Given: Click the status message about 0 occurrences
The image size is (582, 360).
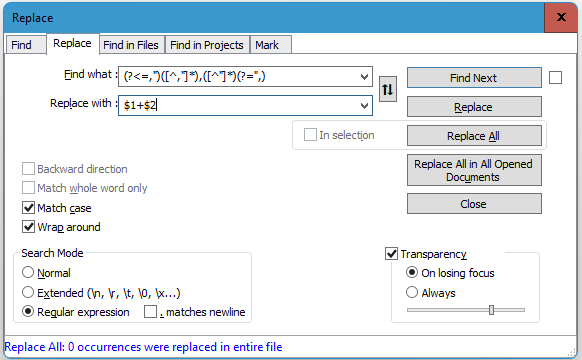Looking at the screenshot, I should pyautogui.click(x=143, y=347).
